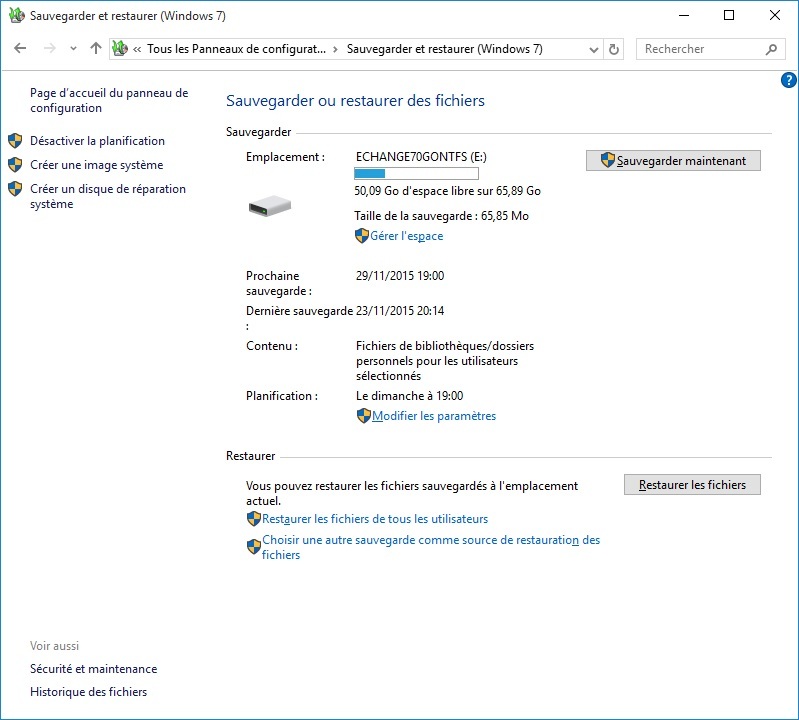Open help with blue question mark
799x720 pixels.
click(x=788, y=80)
